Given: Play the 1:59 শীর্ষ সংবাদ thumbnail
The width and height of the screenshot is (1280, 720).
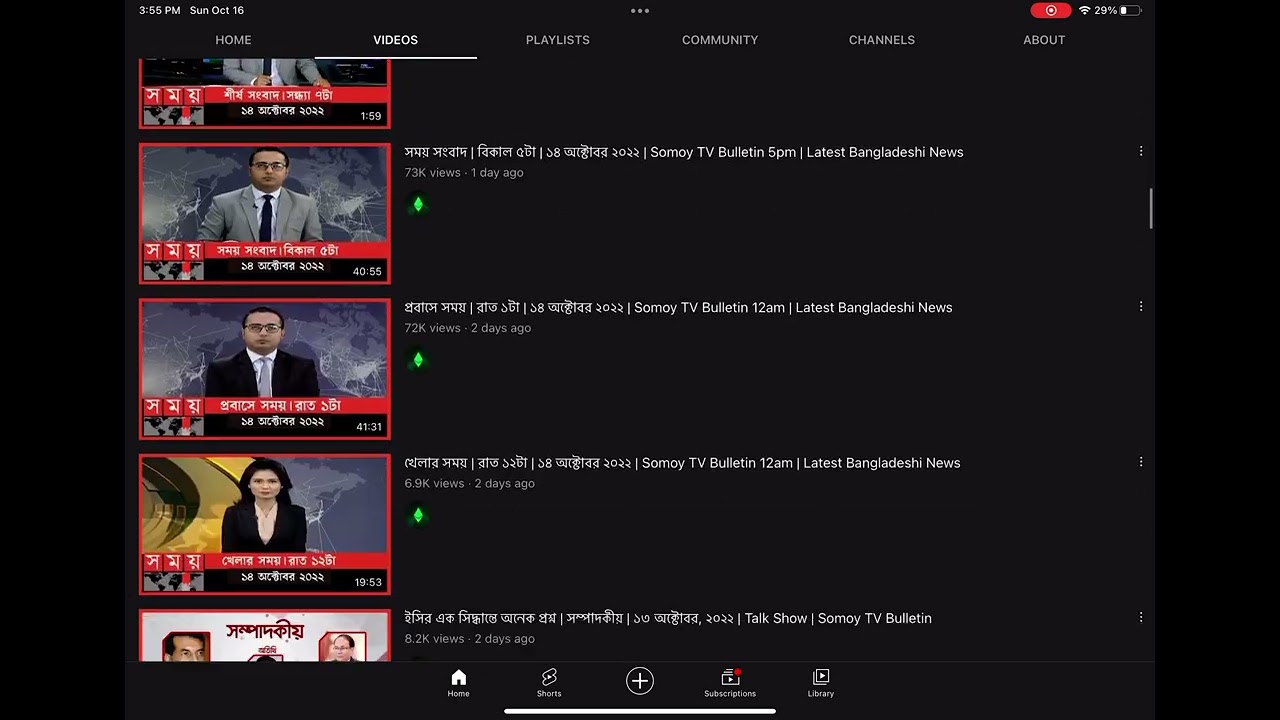Looking at the screenshot, I should click(x=265, y=93).
